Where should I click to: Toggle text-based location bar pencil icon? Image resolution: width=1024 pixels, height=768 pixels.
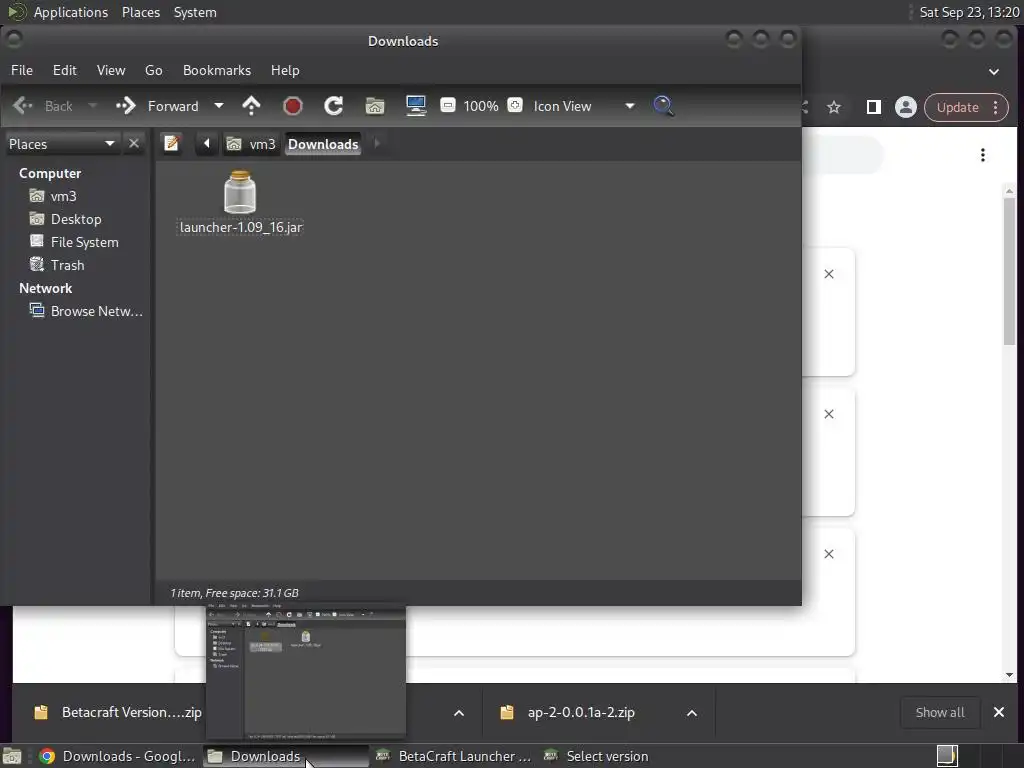coord(172,143)
